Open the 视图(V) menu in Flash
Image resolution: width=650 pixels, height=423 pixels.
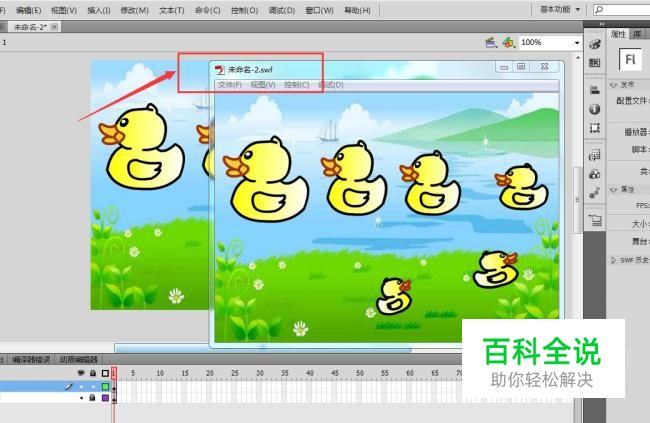coord(64,10)
